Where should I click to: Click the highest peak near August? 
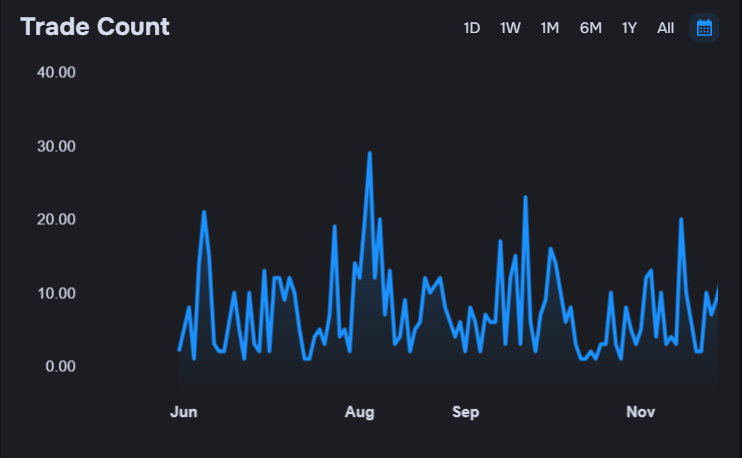[370, 153]
